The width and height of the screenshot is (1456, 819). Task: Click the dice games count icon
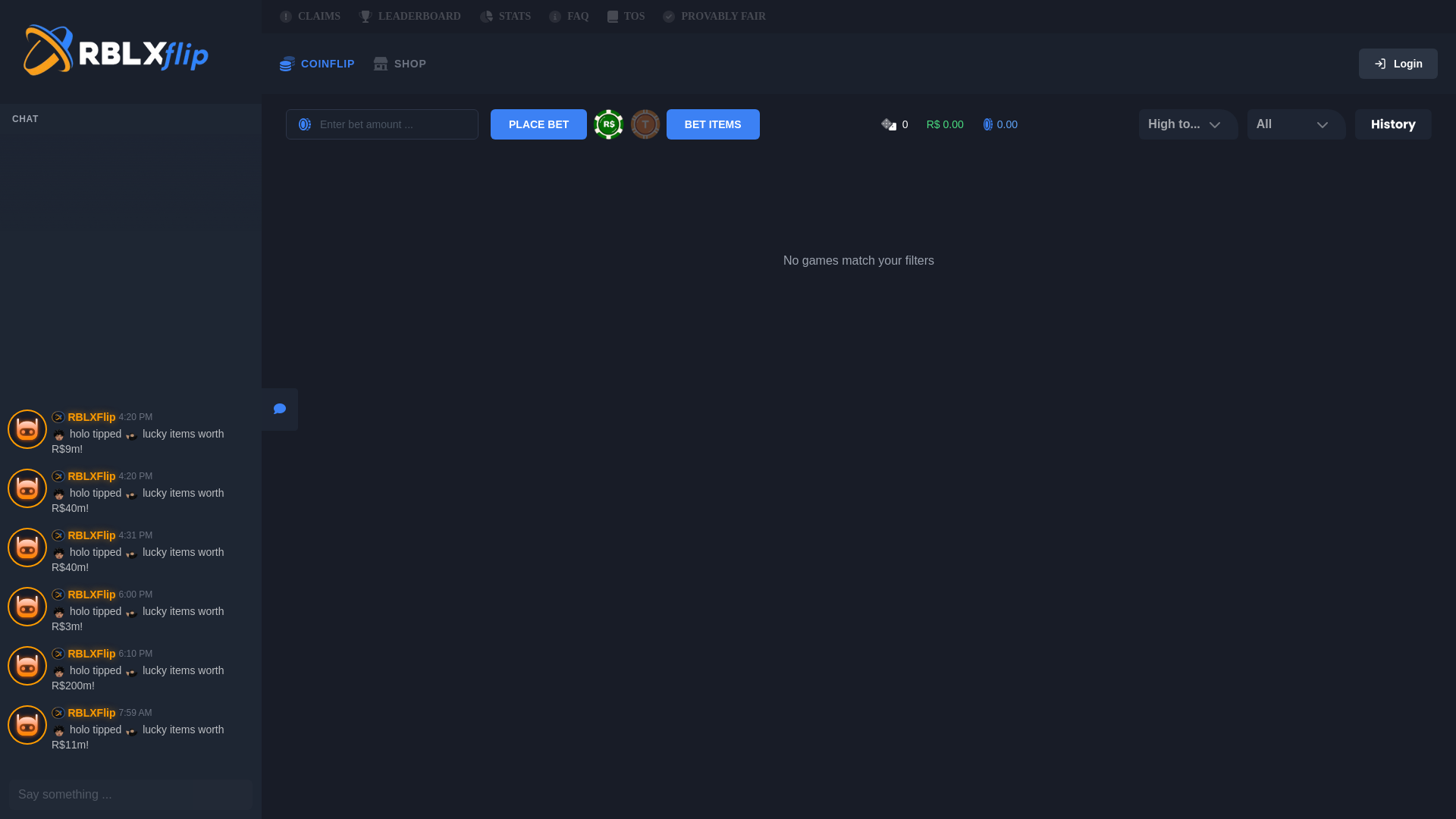pyautogui.click(x=889, y=124)
